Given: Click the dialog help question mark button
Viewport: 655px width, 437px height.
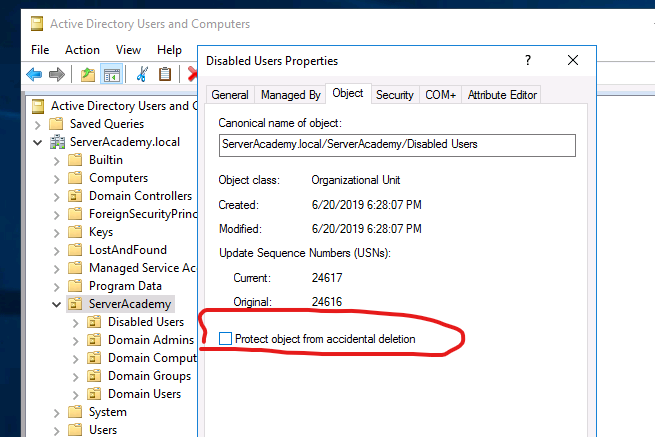Looking at the screenshot, I should pyautogui.click(x=528, y=60).
